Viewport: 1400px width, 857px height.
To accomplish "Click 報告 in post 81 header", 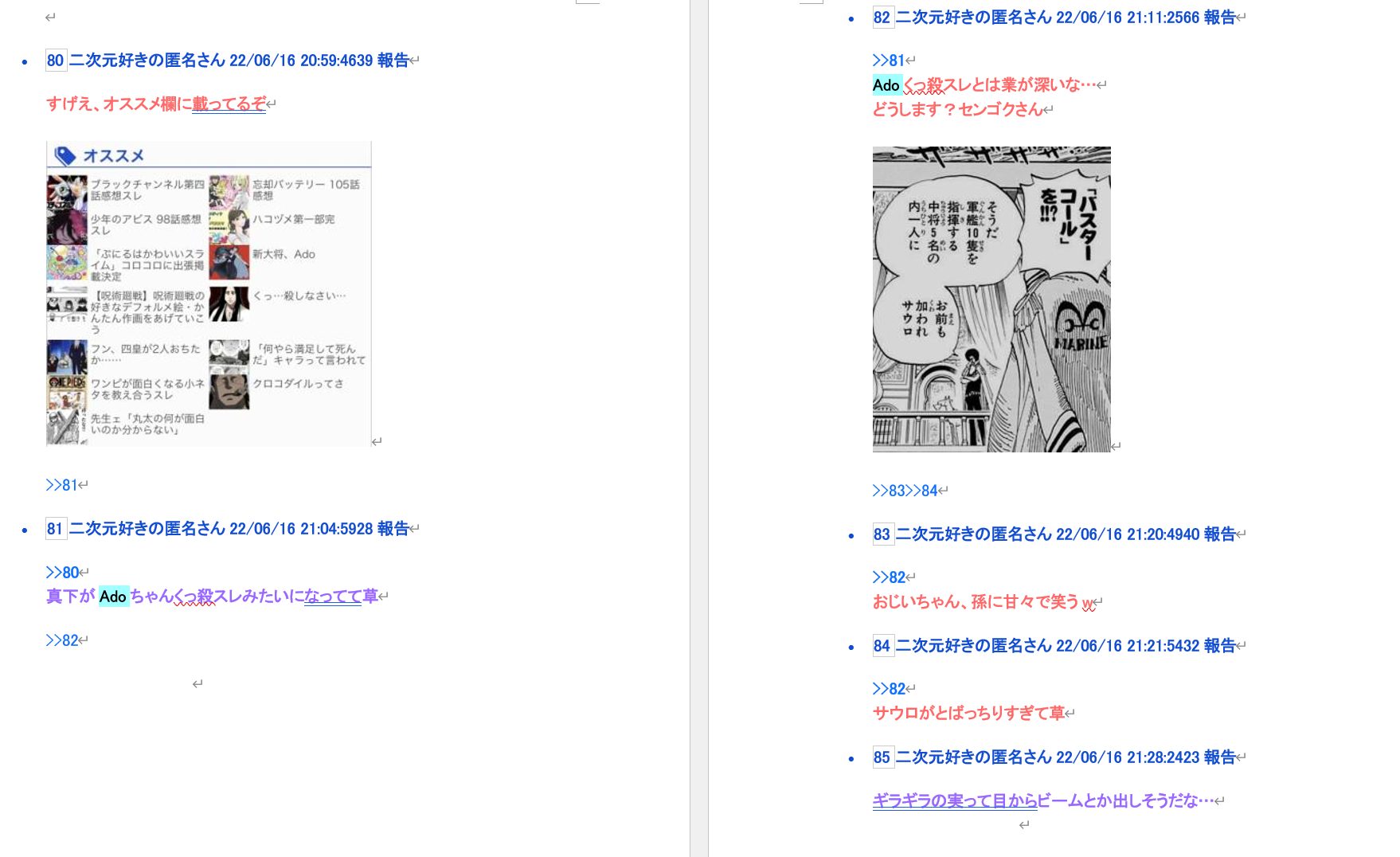I will (393, 529).
